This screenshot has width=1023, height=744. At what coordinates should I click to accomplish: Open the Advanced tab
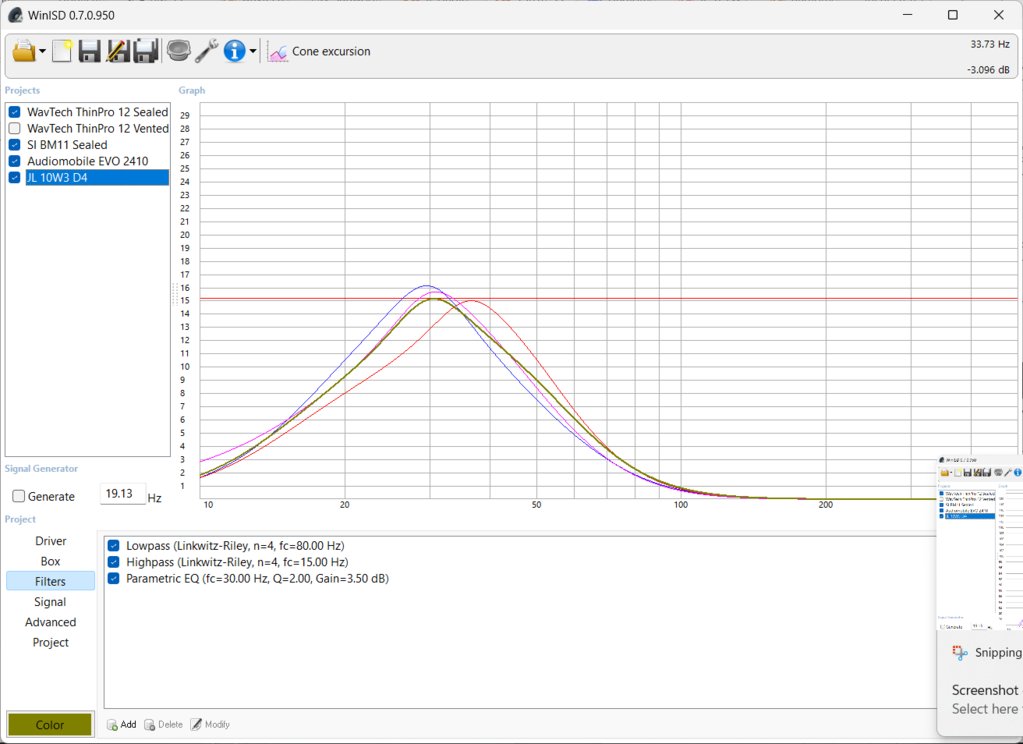click(51, 622)
